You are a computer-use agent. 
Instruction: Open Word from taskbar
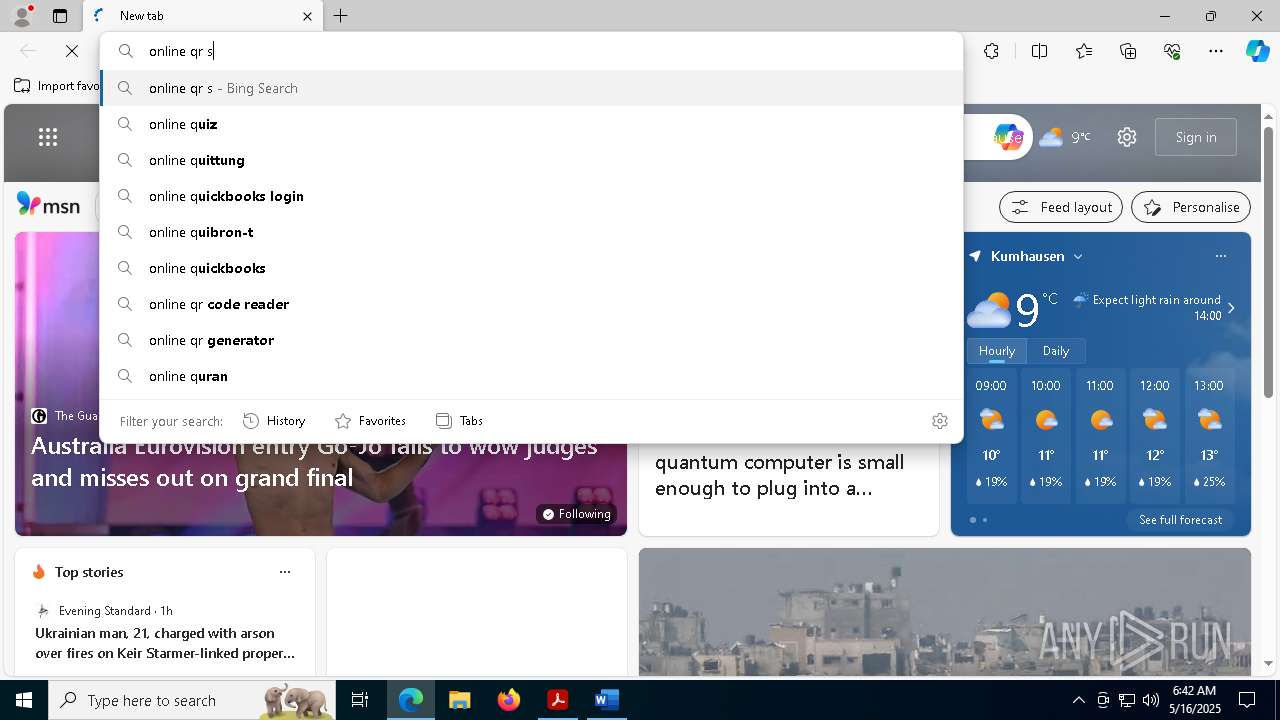pyautogui.click(x=606, y=700)
